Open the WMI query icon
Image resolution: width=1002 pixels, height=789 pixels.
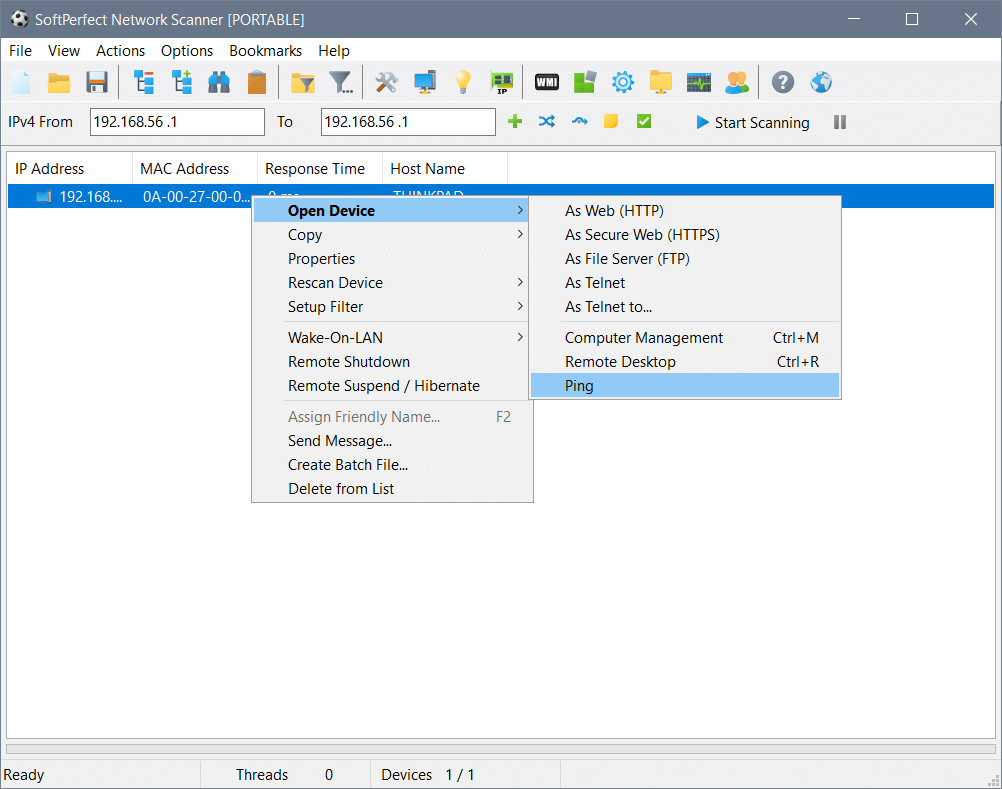547,82
